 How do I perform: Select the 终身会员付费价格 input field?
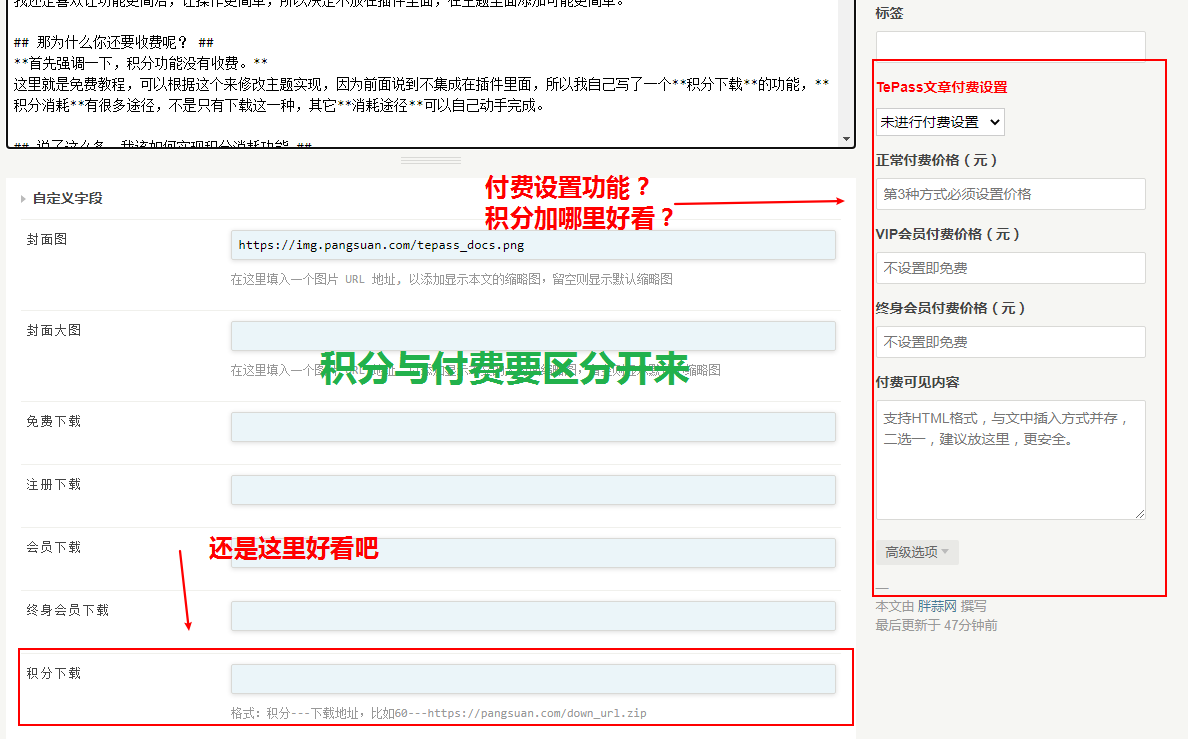(1010, 342)
